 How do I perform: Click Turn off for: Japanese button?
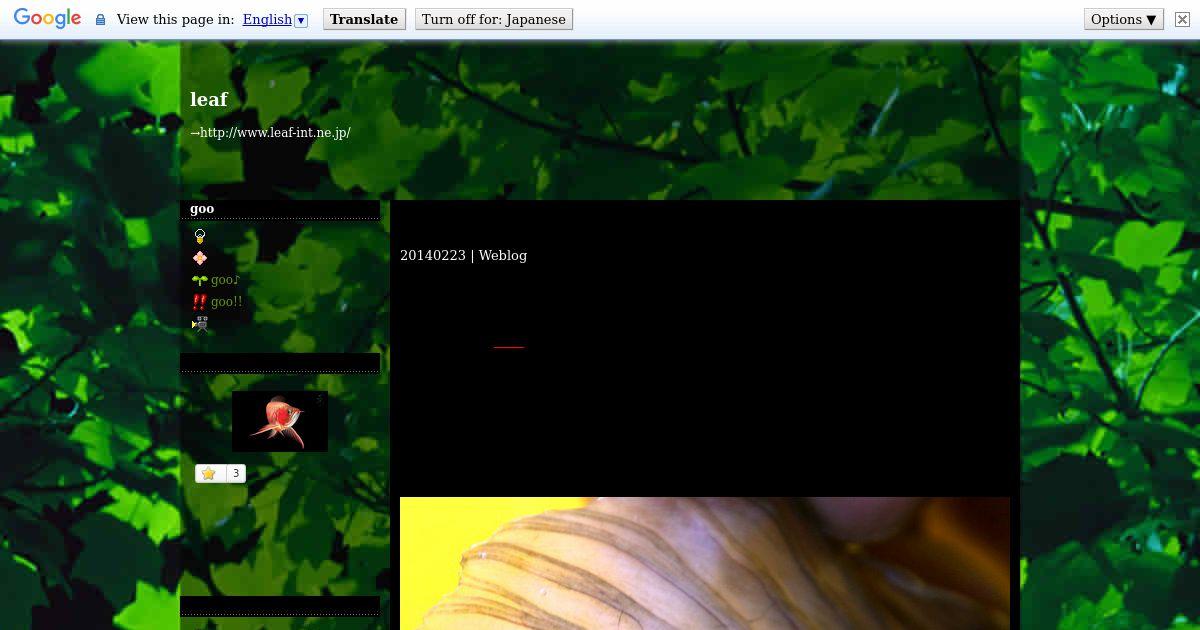click(x=494, y=19)
